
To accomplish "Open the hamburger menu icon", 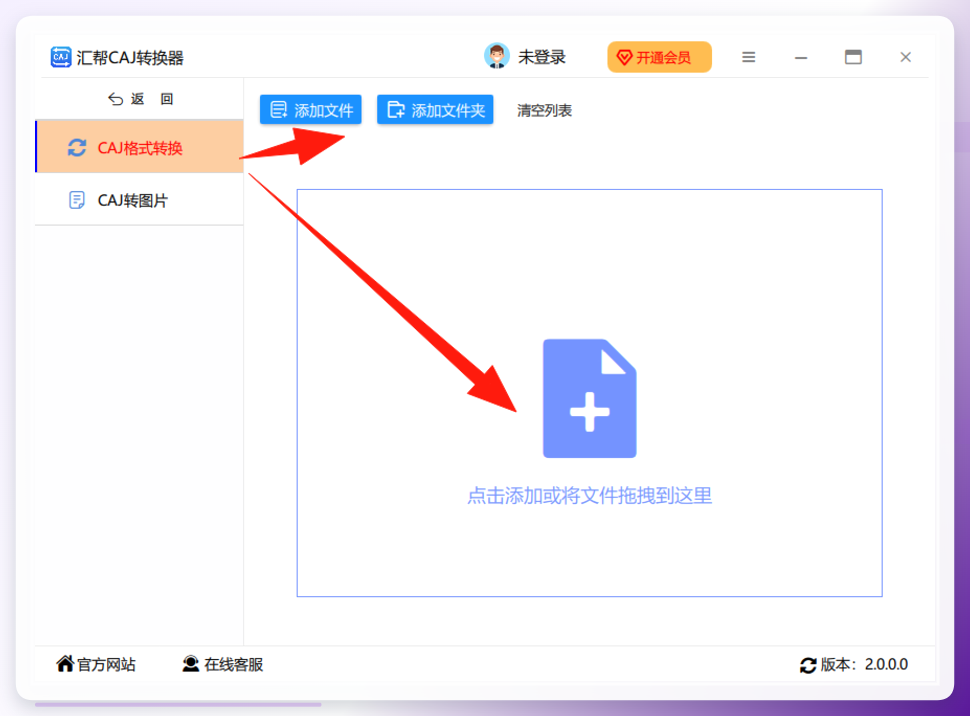I will 749,58.
